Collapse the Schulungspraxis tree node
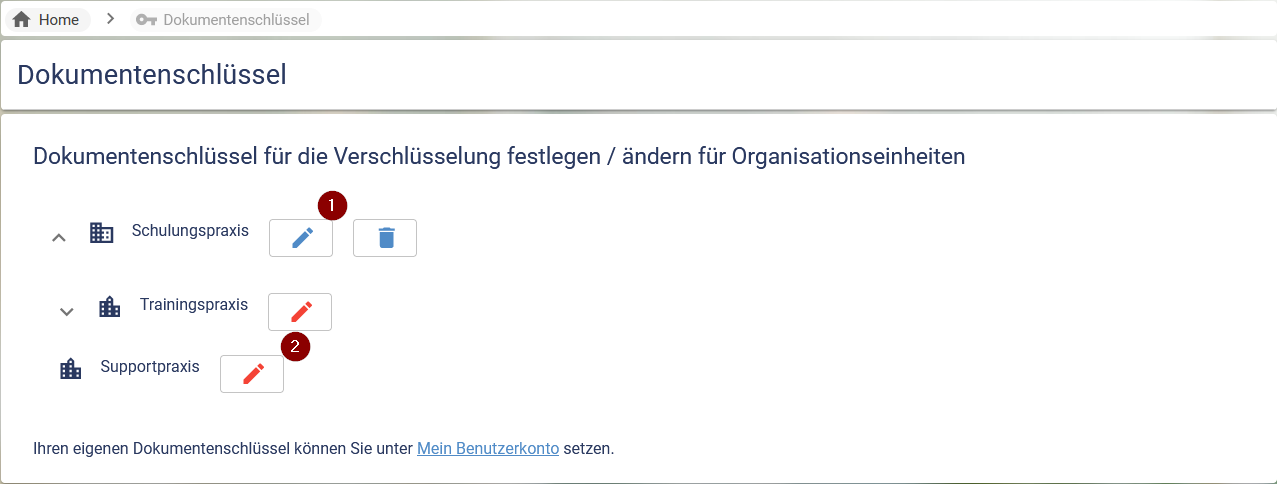The height and width of the screenshot is (484, 1277). point(59,238)
